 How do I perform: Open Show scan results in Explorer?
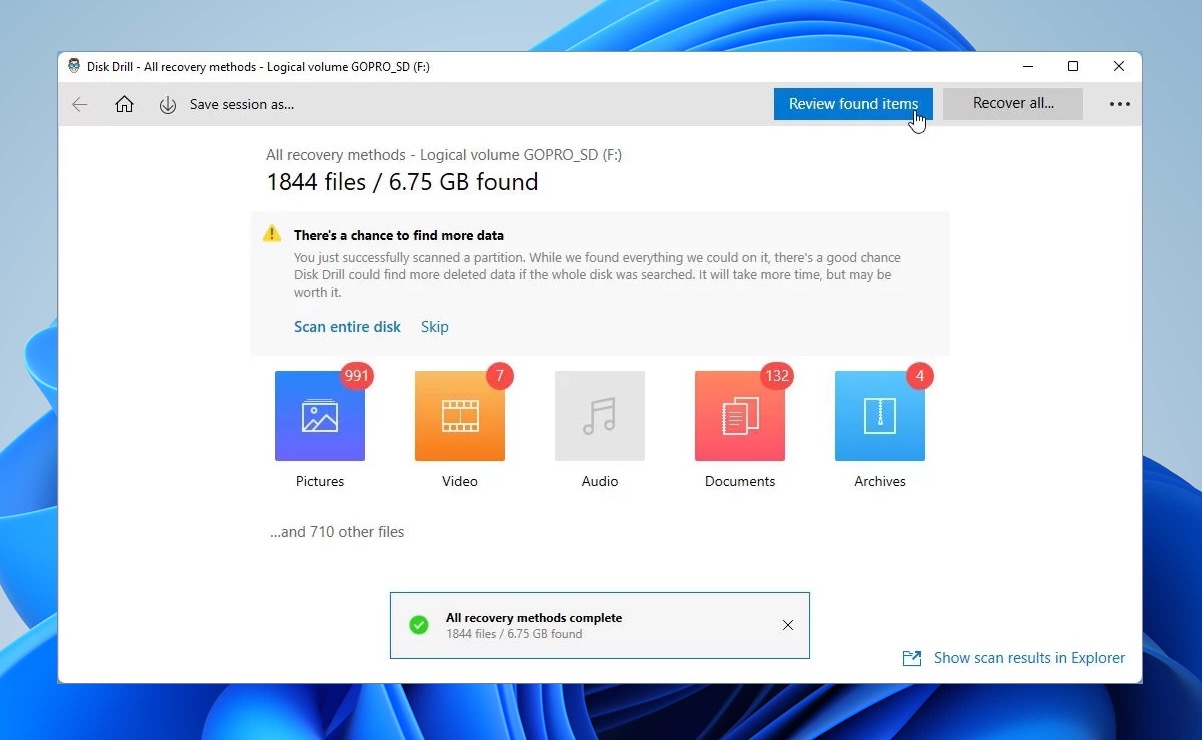click(1029, 658)
